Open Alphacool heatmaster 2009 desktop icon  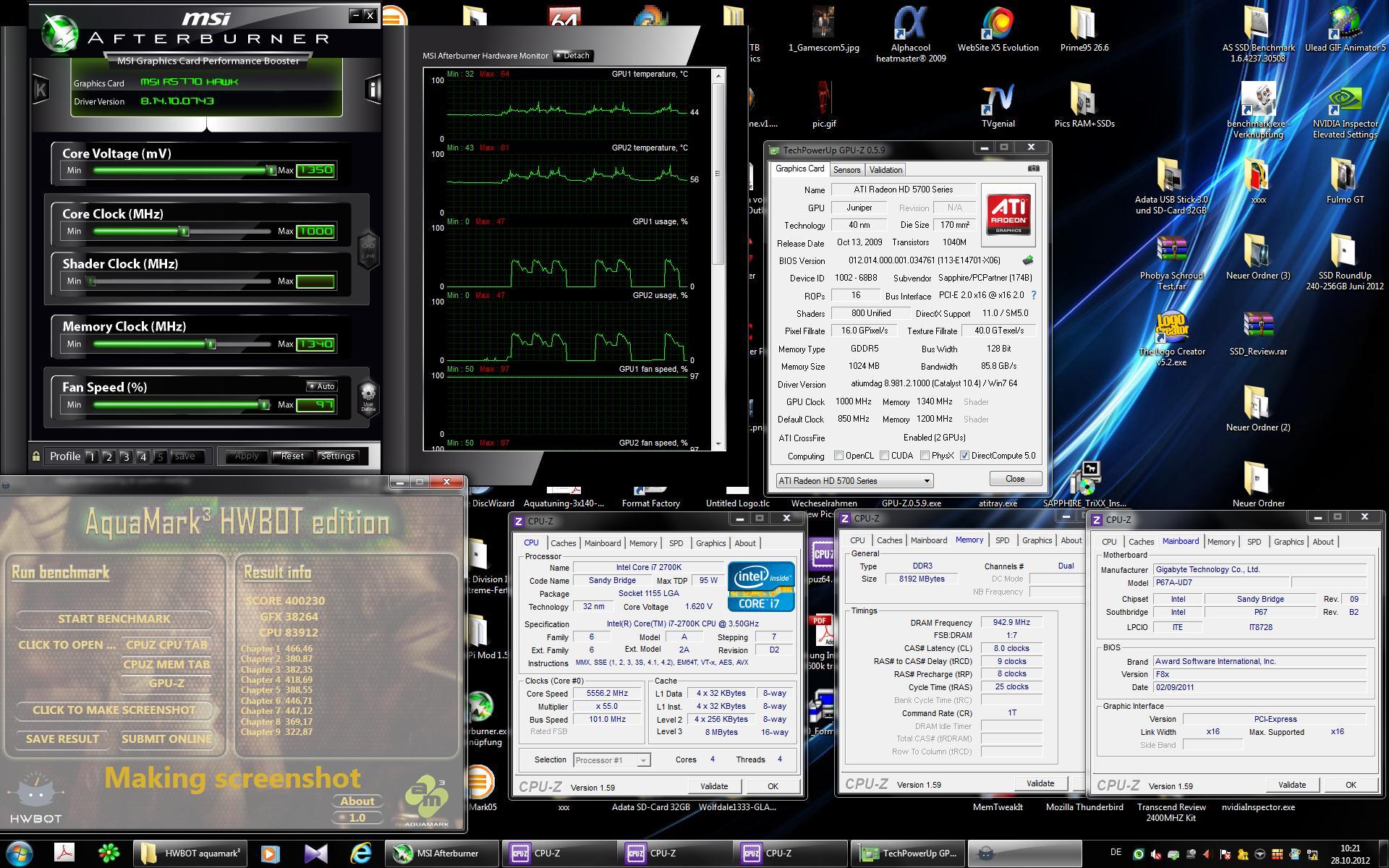click(911, 33)
